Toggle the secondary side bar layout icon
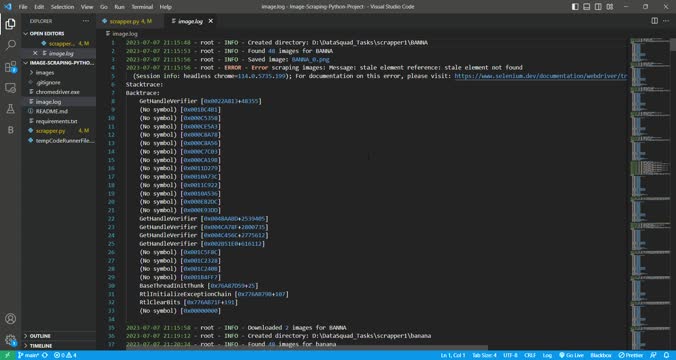676x360 pixels. point(598,7)
